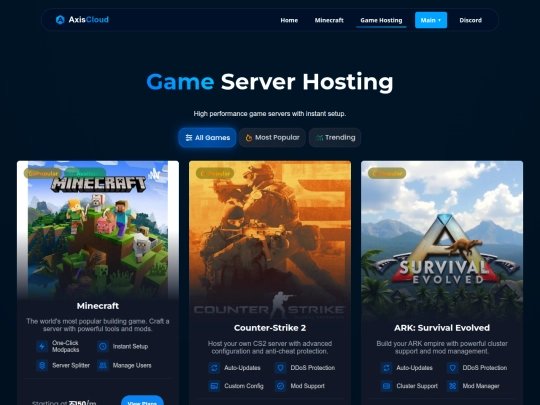Click the sliders icon in All Games

[x=189, y=138]
